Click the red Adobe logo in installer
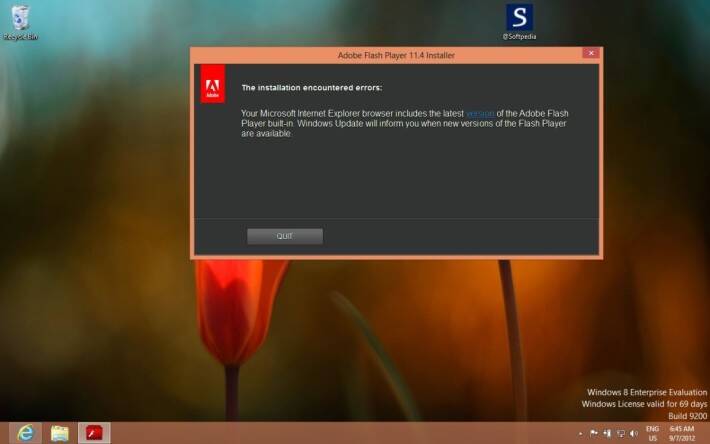 213,84
